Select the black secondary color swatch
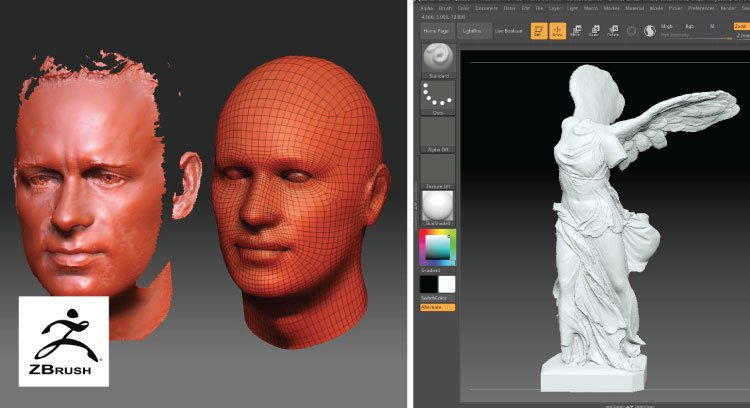 point(429,284)
